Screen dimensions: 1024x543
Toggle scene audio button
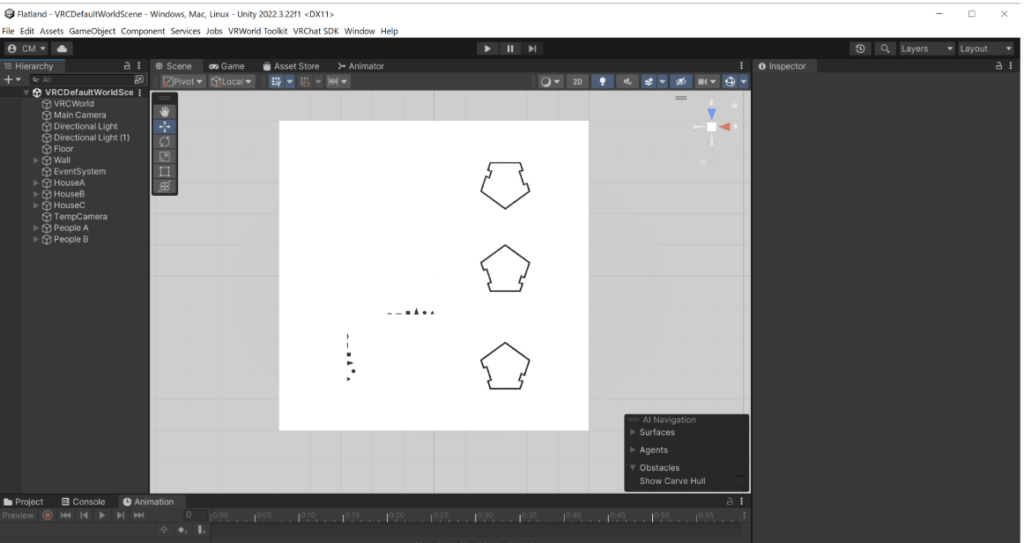click(x=627, y=82)
